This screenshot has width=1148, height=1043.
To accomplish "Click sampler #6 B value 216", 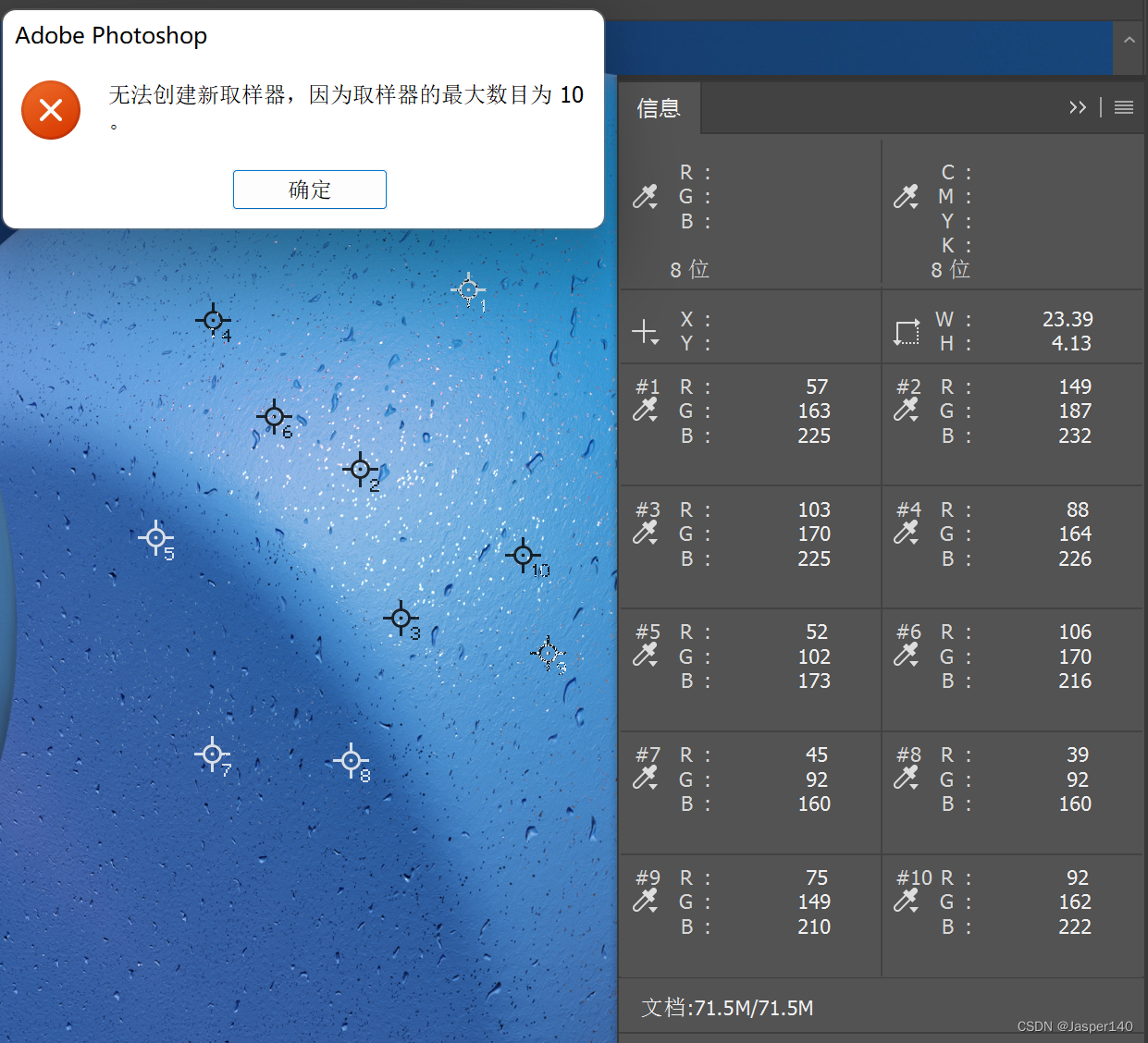I will [1075, 681].
